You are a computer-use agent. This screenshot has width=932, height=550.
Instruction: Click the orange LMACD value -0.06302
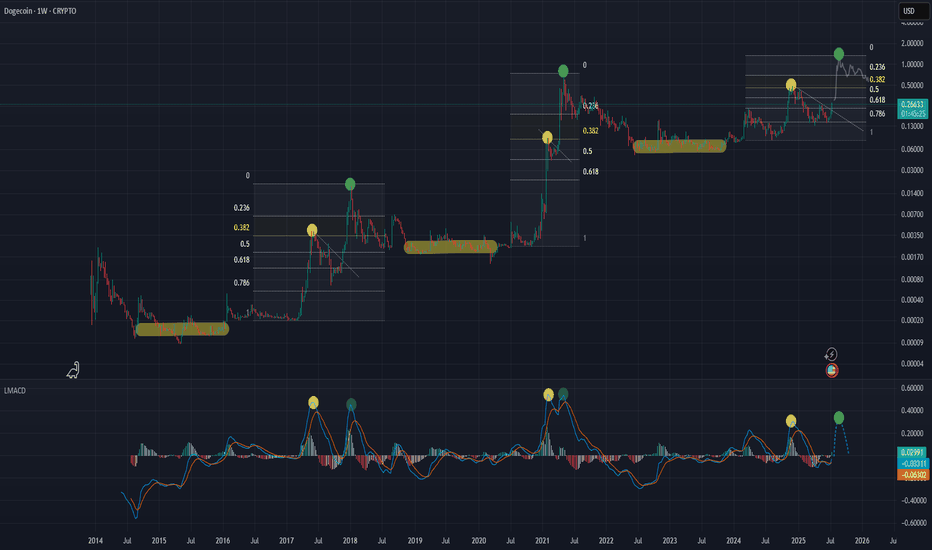pos(912,474)
